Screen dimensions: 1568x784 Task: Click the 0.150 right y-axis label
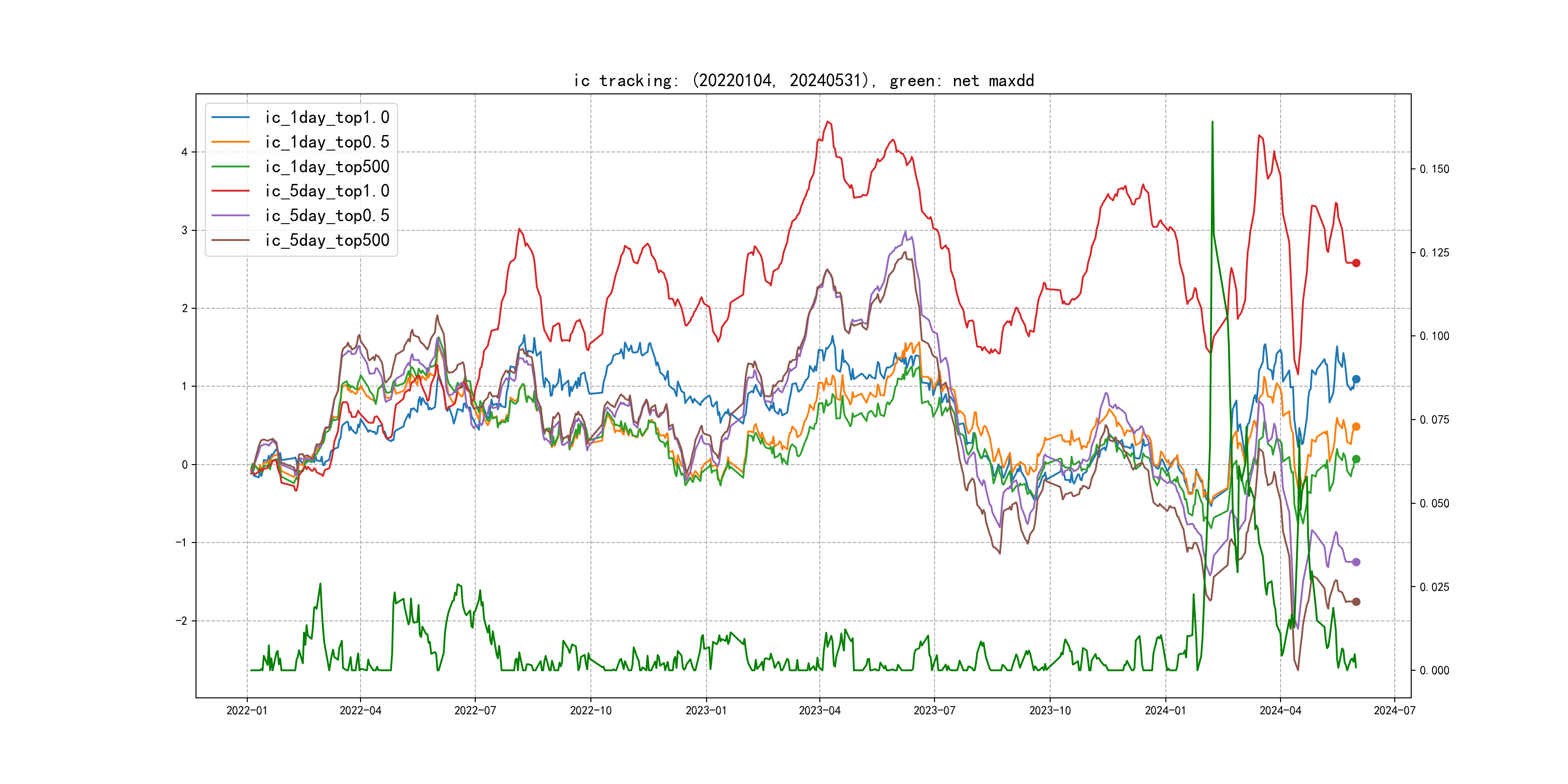tap(1434, 169)
